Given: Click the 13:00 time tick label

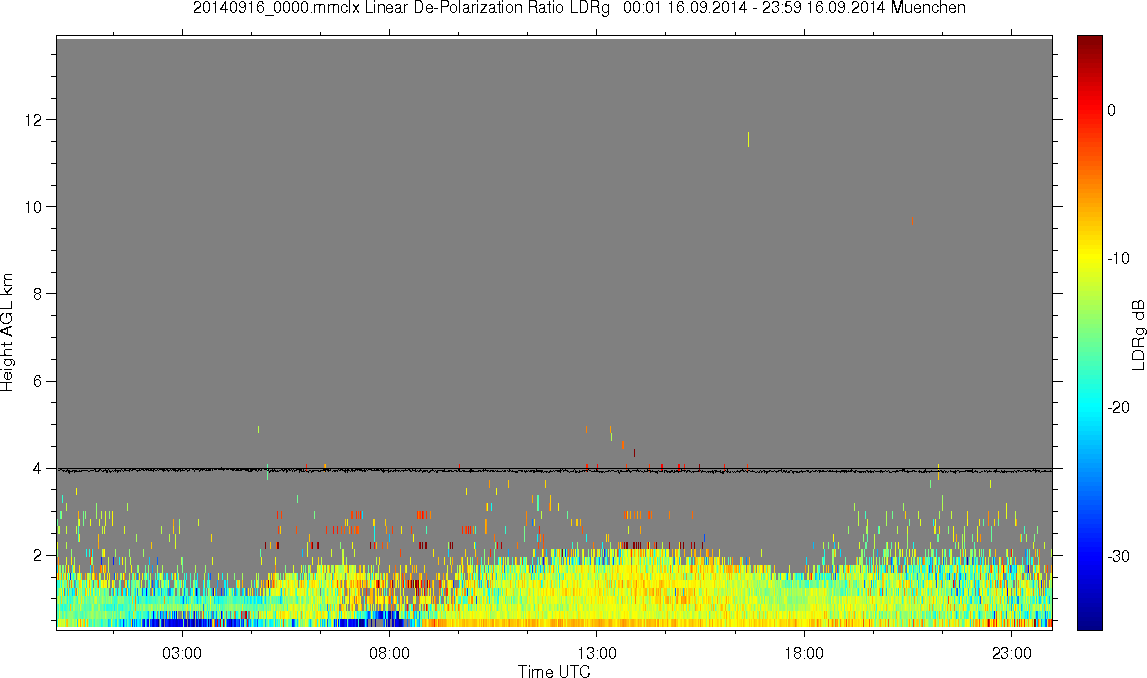Looking at the screenshot, I should pyautogui.click(x=596, y=653).
